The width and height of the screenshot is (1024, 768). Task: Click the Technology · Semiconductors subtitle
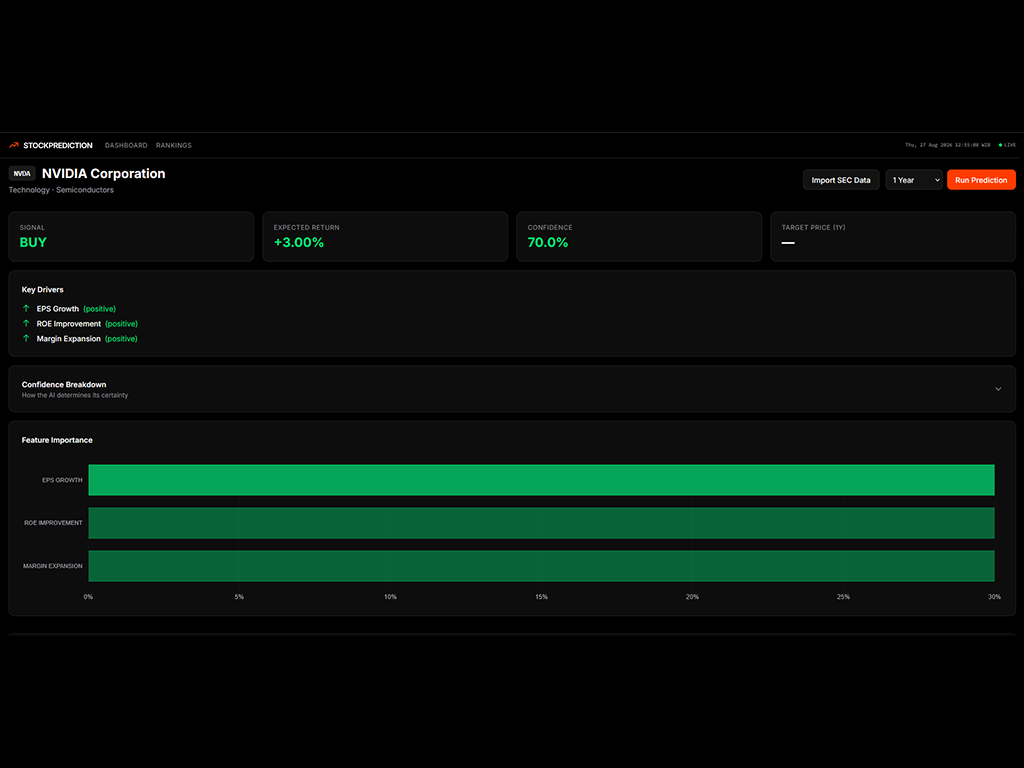pos(61,190)
